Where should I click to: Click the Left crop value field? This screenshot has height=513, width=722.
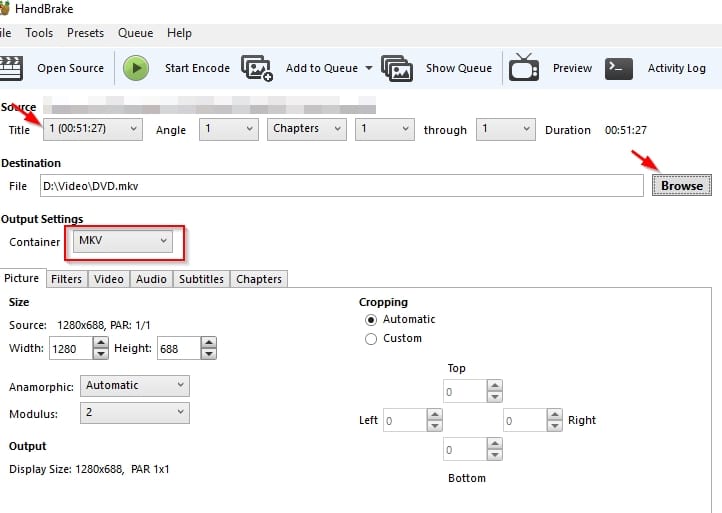[405, 420]
